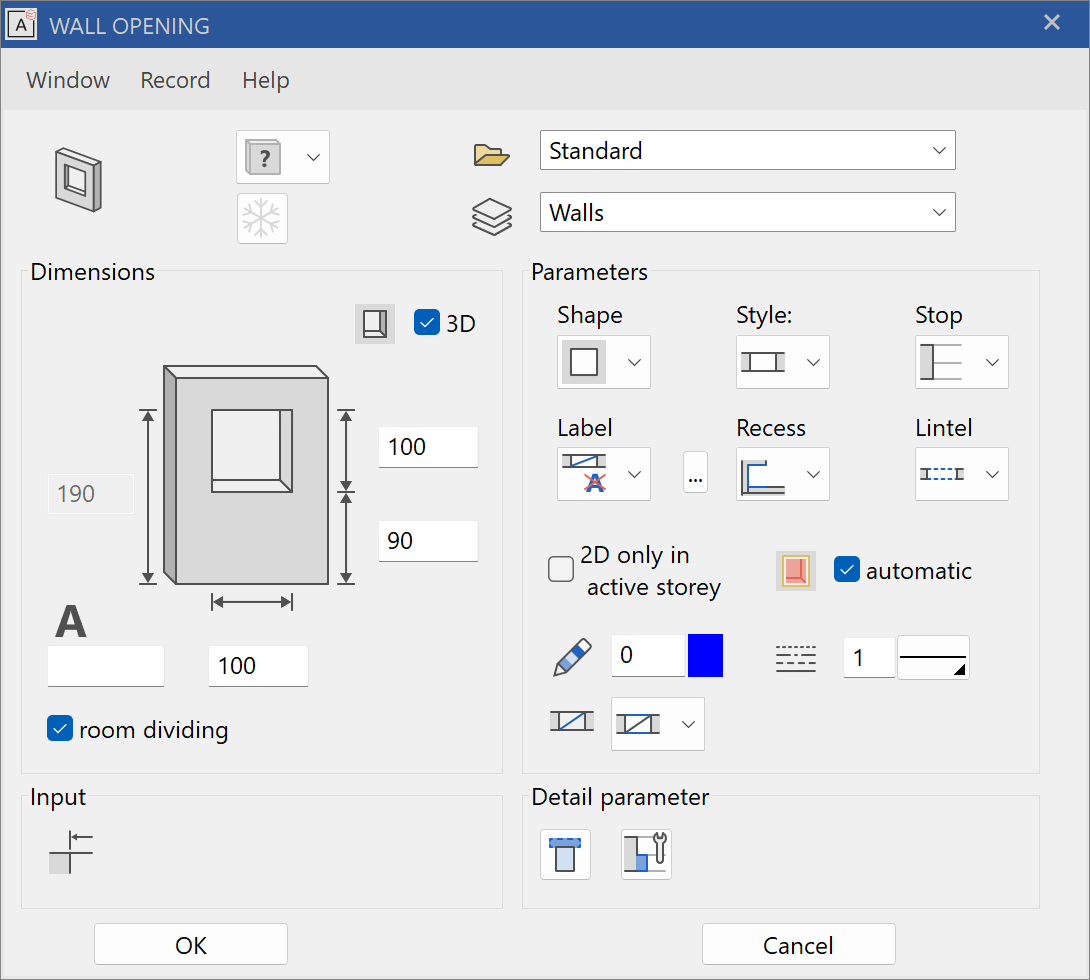
Task: Open the Lintel dropdown
Action: coord(961,474)
